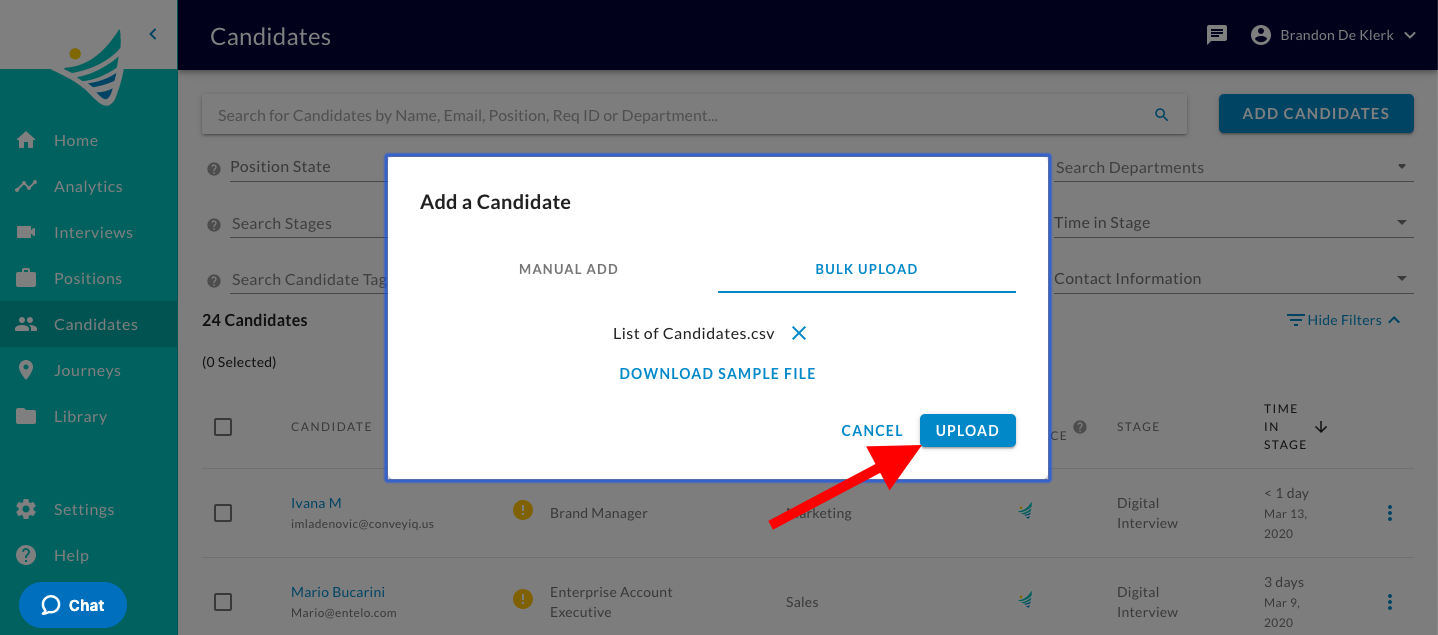Select Candidates in the sidebar
The image size is (1438, 635).
click(89, 324)
